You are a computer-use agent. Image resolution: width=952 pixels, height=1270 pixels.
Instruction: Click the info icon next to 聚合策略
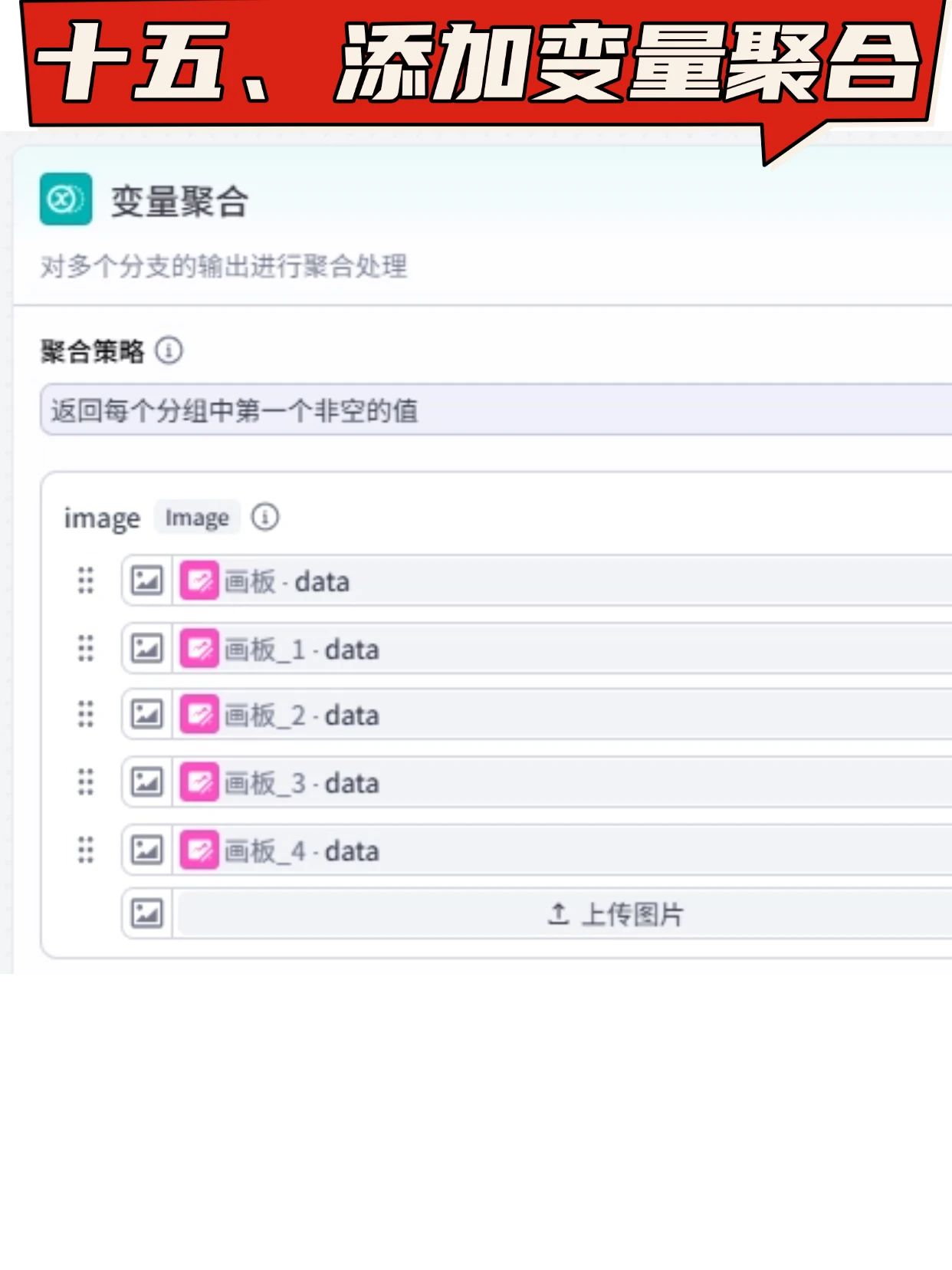tap(169, 350)
